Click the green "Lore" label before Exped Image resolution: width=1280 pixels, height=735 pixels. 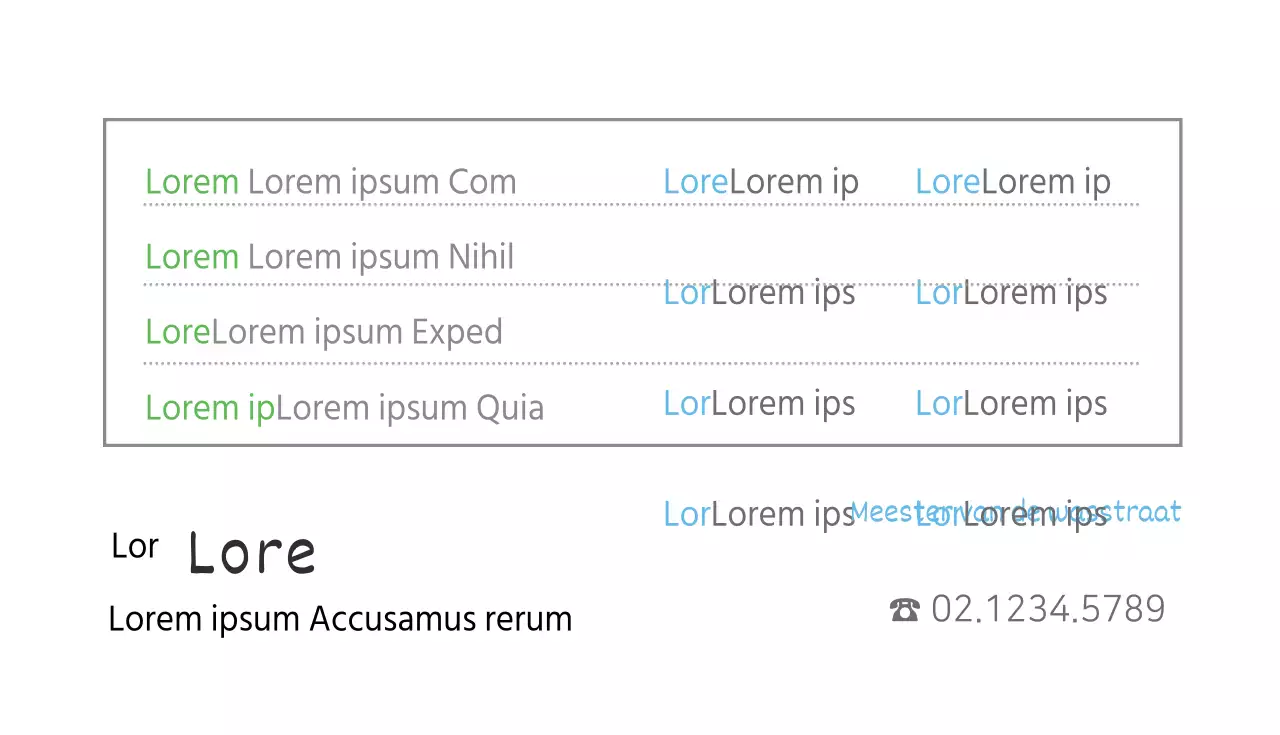pyautogui.click(x=178, y=332)
